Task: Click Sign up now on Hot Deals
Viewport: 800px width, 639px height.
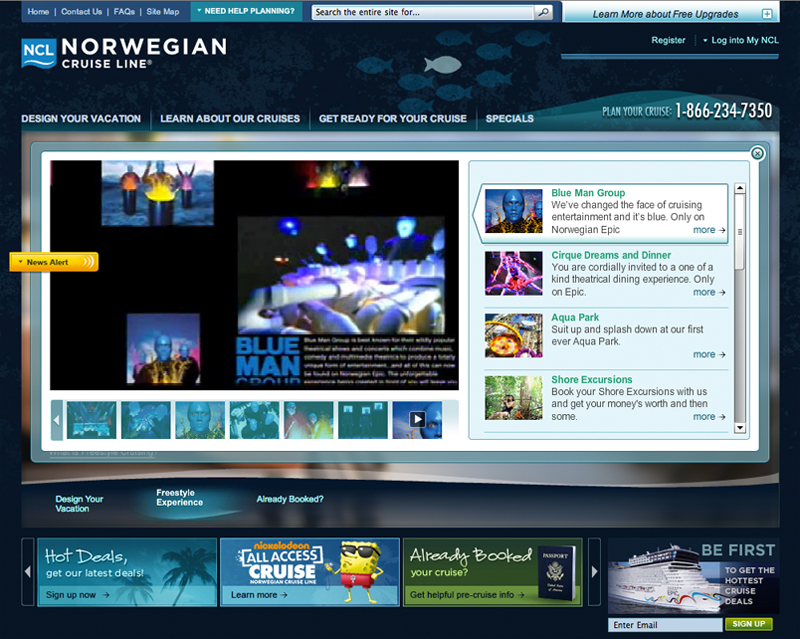Action: [x=78, y=595]
